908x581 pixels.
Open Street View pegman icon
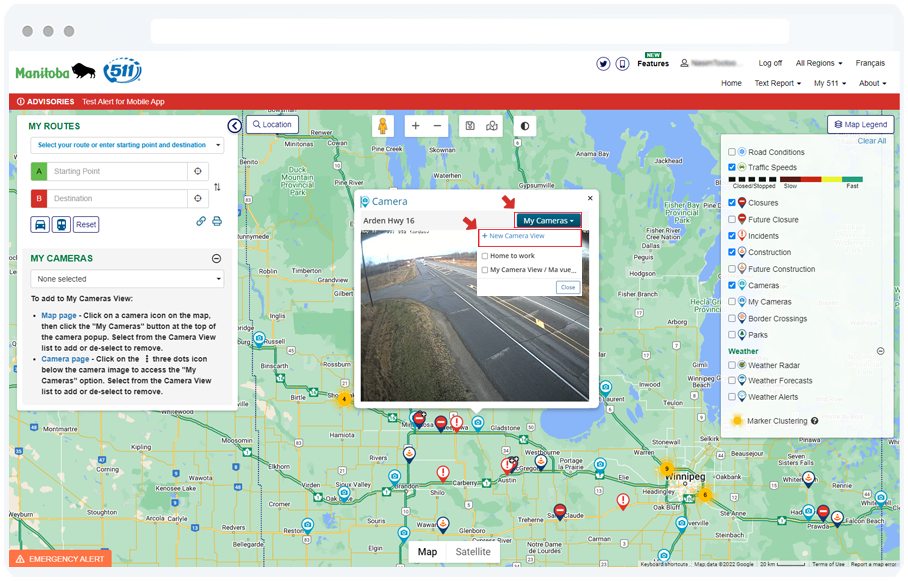click(382, 126)
